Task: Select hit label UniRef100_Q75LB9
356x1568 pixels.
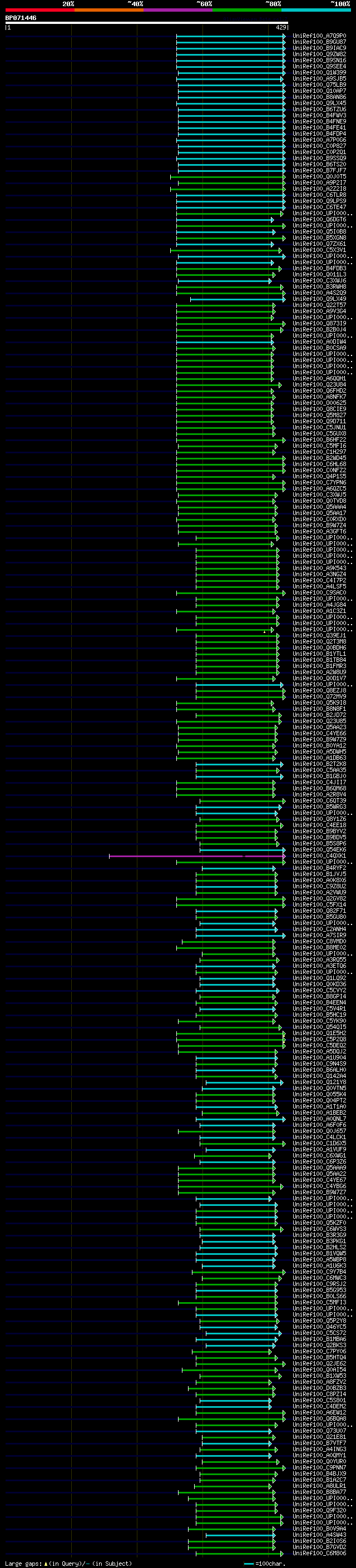Action: tap(319, 85)
